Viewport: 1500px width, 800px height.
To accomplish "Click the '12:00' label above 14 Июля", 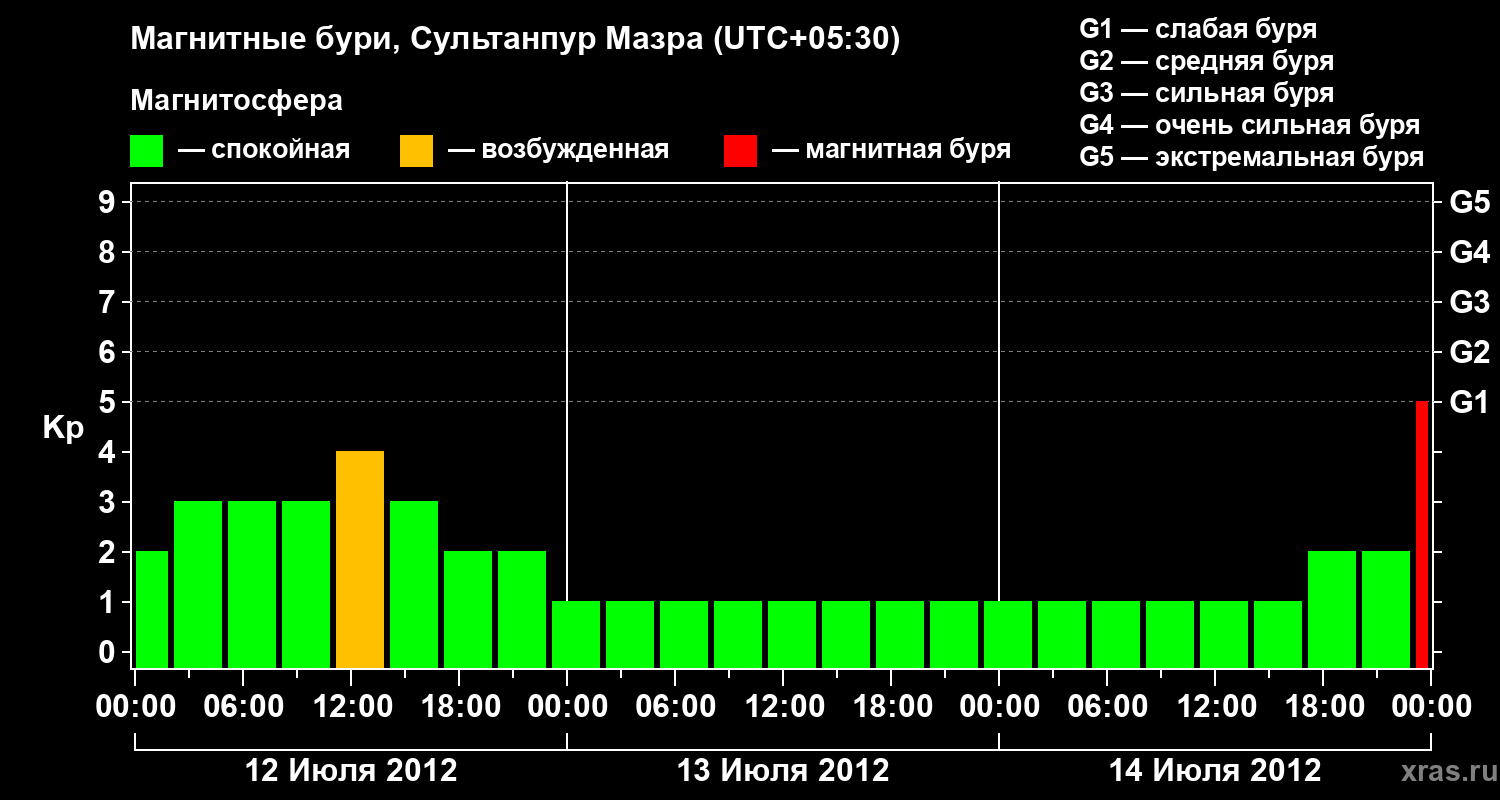I will pos(1215,707).
